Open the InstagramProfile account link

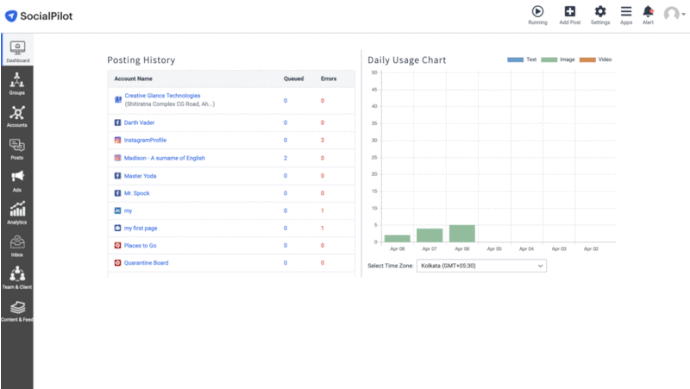coord(145,140)
